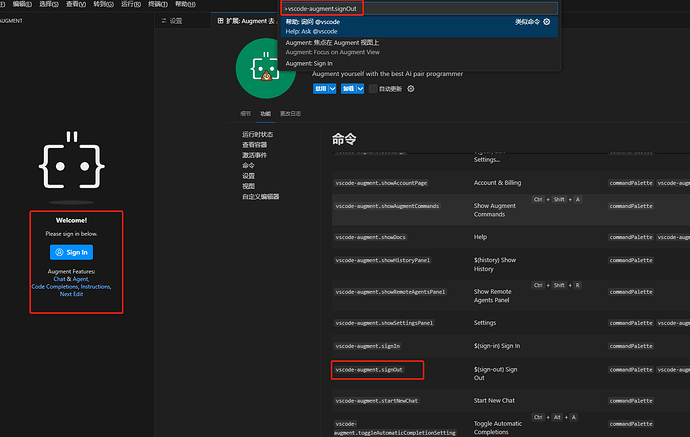
Task: Open the 终端(T) menu
Action: click(x=158, y=4)
